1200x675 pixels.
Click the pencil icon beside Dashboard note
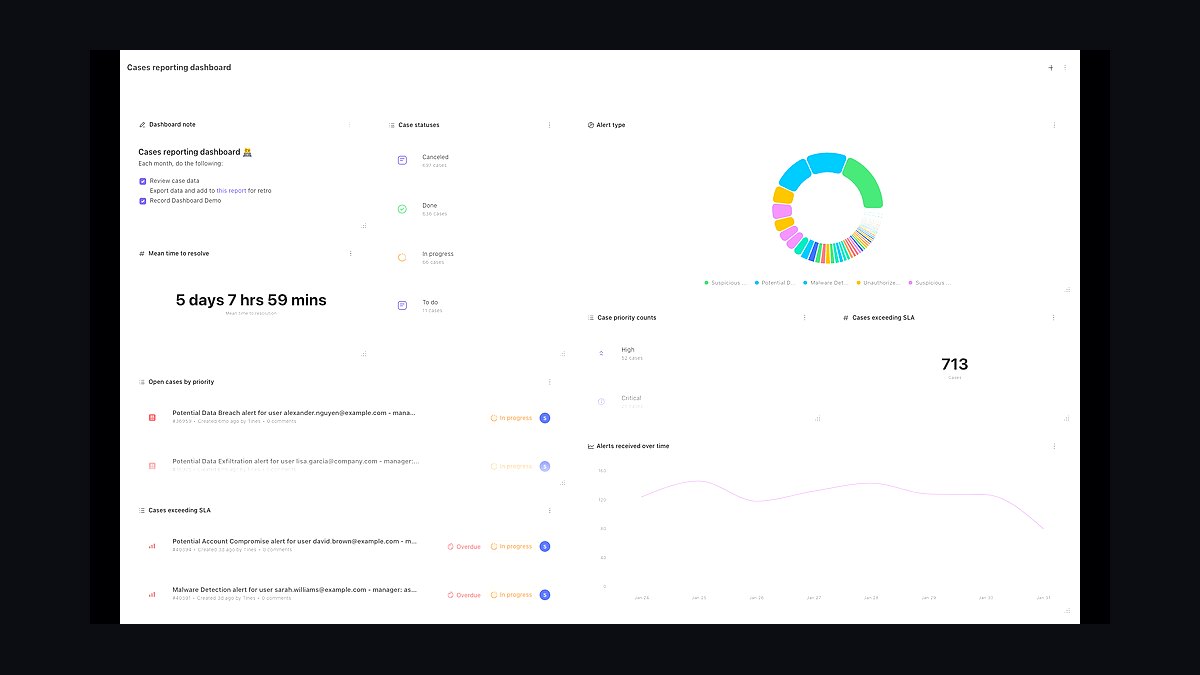click(x=142, y=125)
